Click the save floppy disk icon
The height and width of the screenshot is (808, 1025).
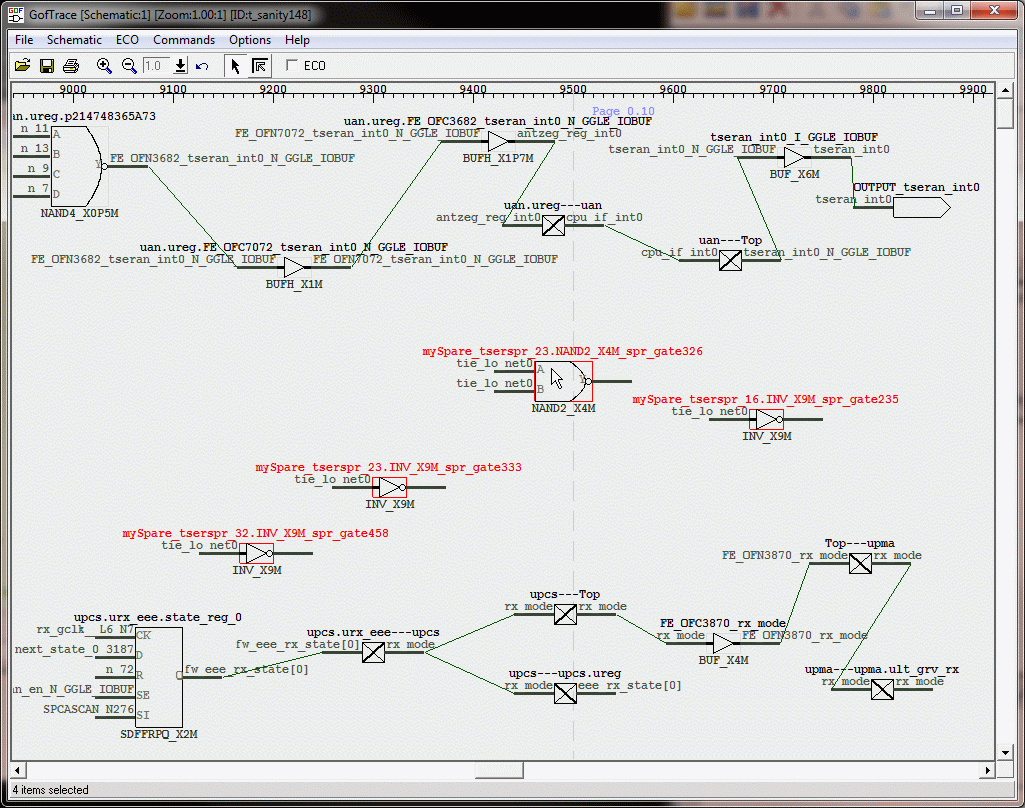coord(46,66)
